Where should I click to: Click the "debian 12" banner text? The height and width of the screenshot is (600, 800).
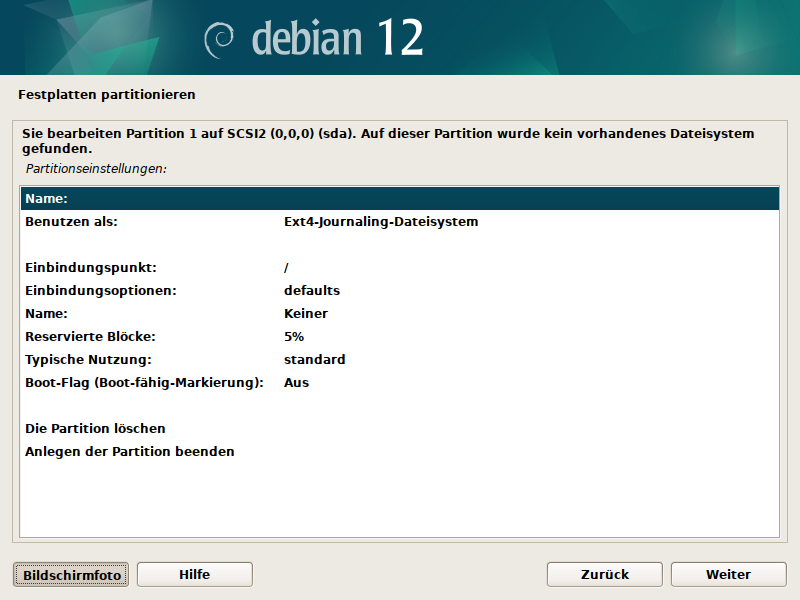(x=337, y=38)
